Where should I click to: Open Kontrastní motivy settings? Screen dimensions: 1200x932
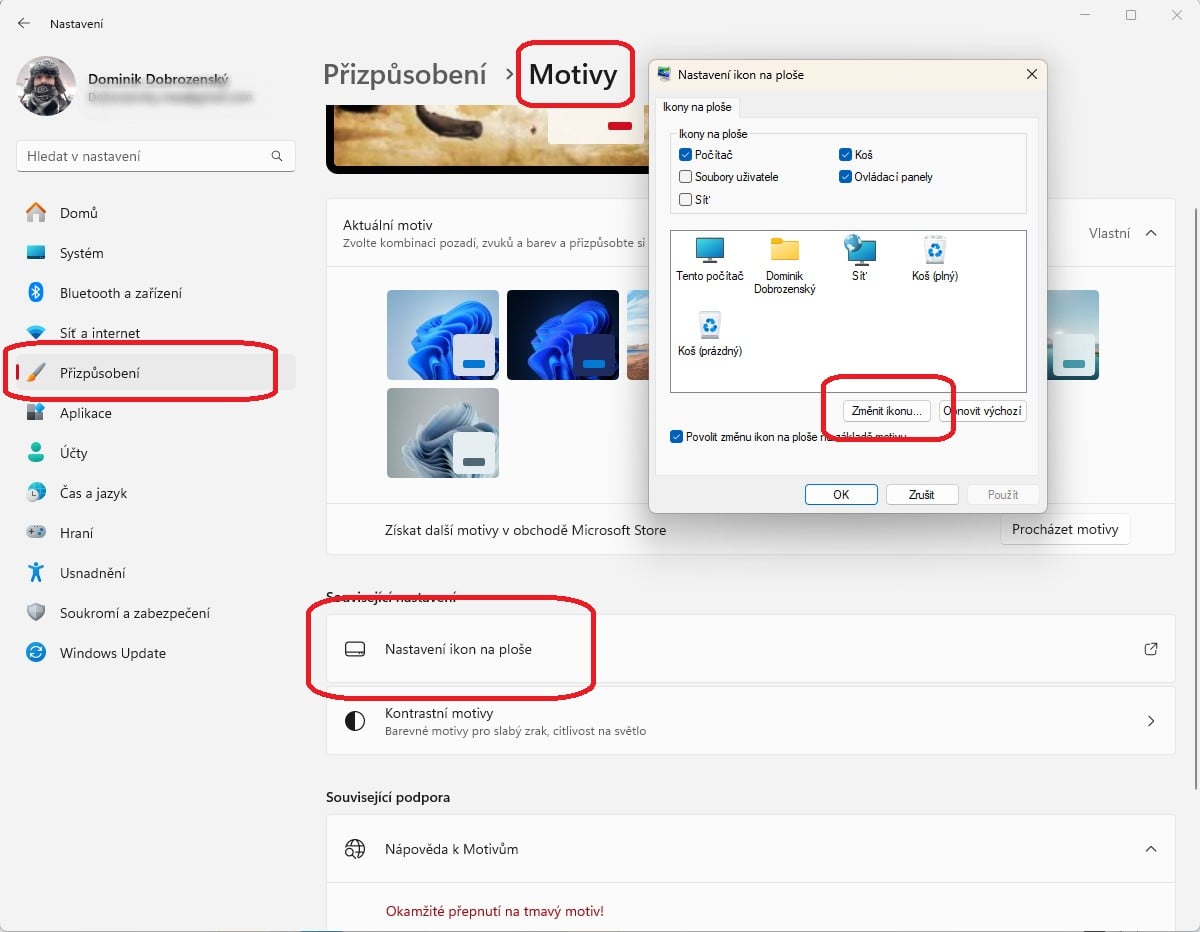pyautogui.click(x=750, y=720)
